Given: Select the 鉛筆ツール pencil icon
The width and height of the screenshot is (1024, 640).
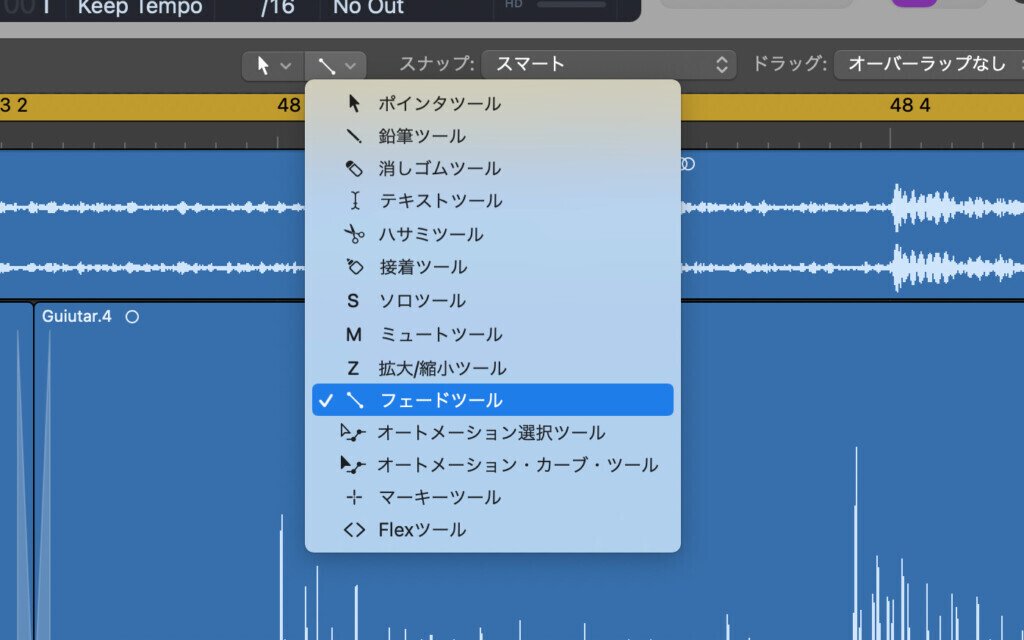Looking at the screenshot, I should click(353, 136).
